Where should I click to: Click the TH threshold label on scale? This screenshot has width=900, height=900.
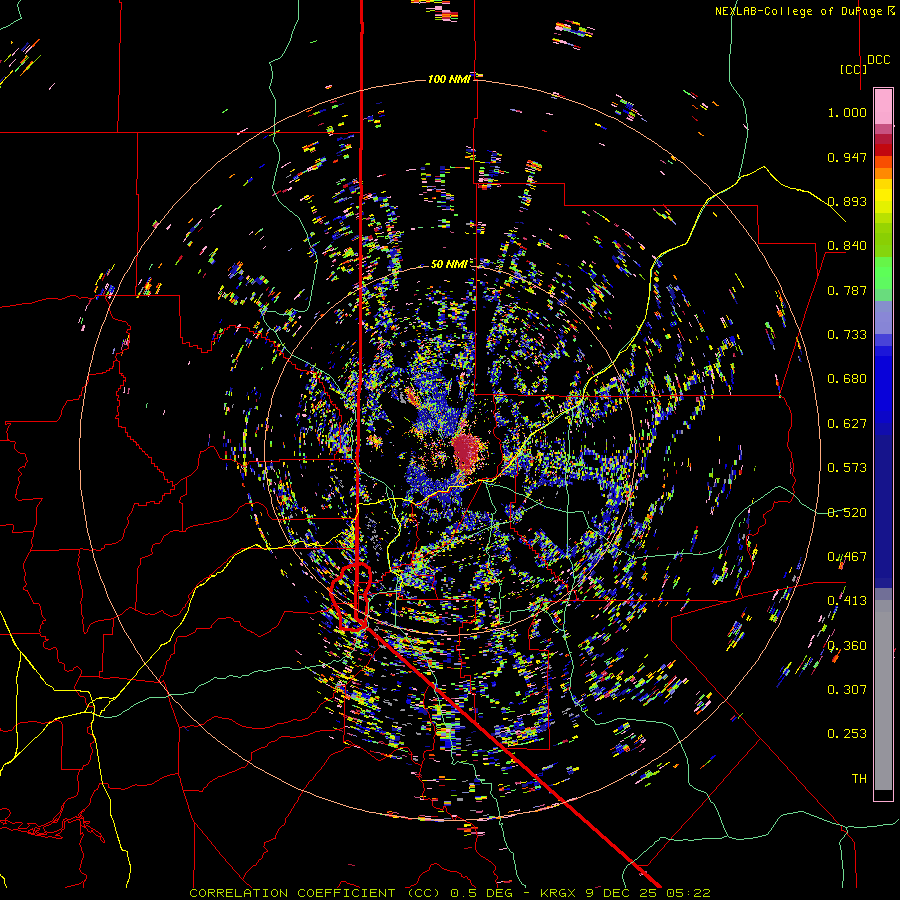coord(859,779)
